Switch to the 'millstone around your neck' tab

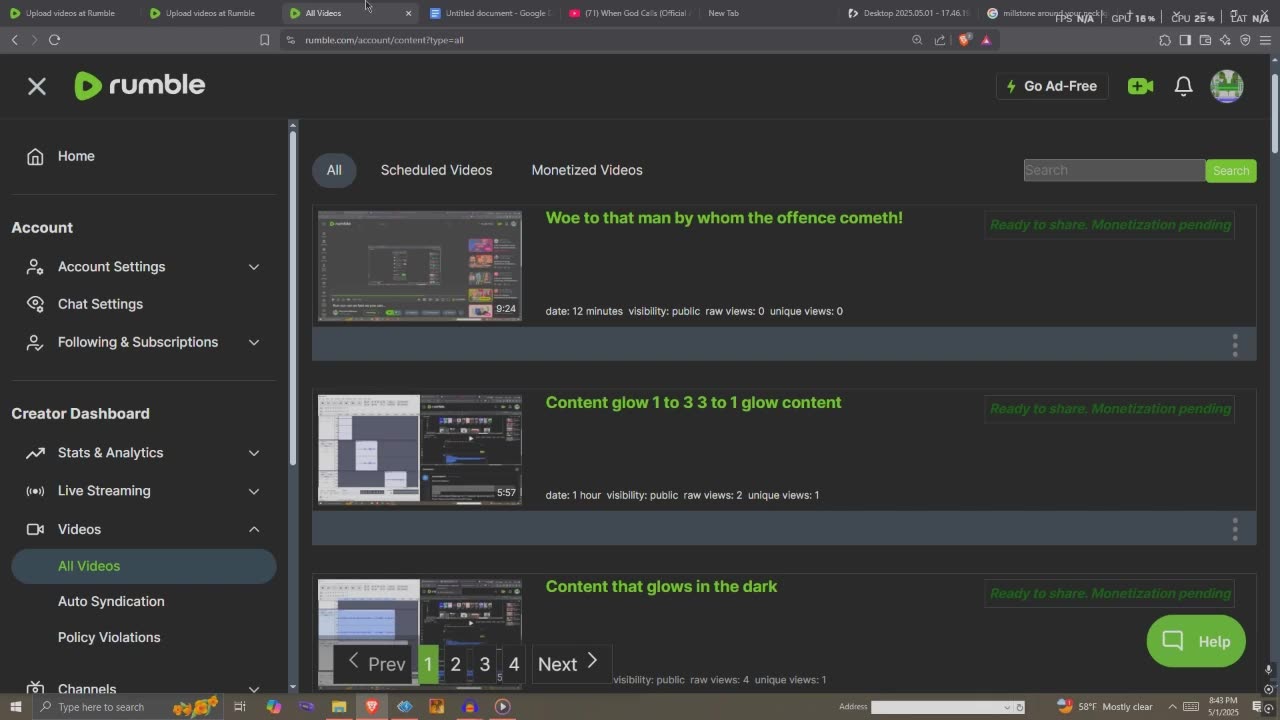pyautogui.click(x=1046, y=13)
